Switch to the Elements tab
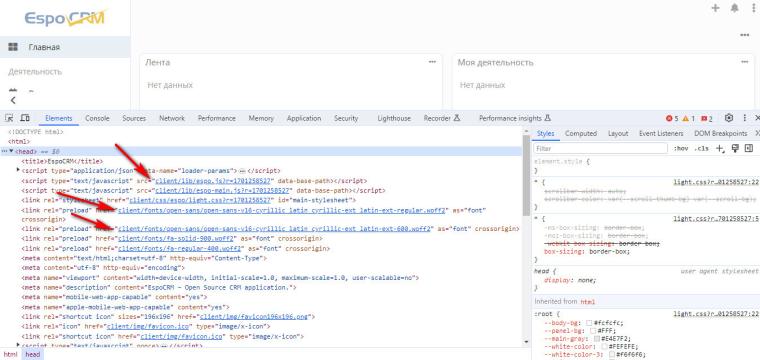The image size is (760, 360). click(58, 118)
